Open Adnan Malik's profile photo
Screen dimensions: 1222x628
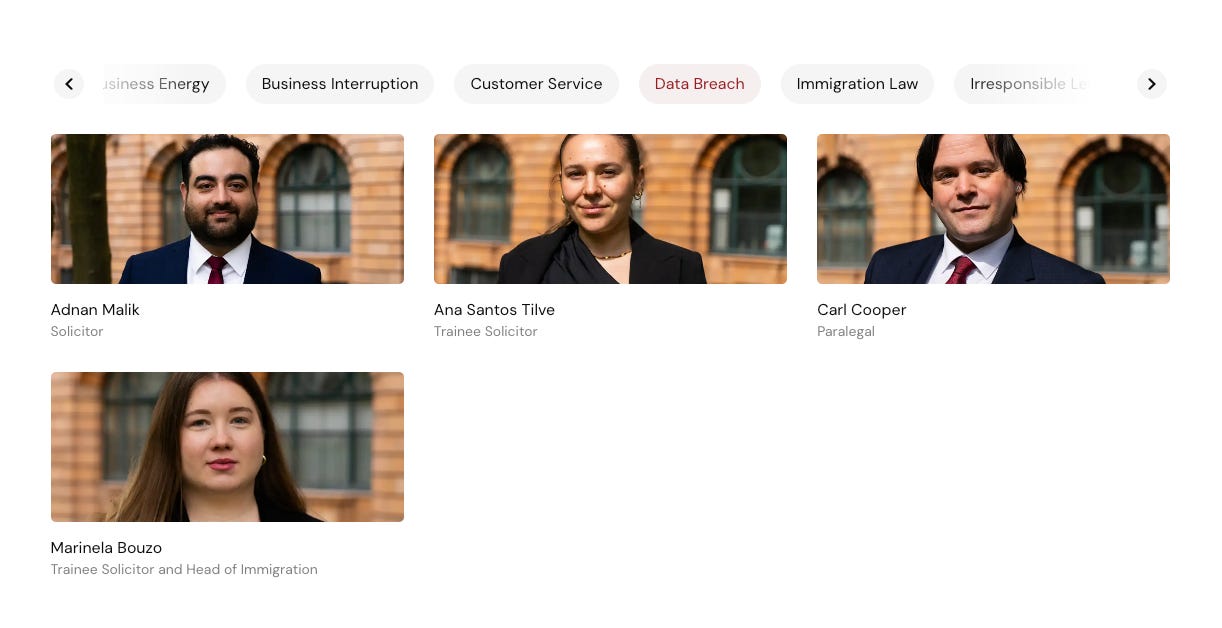227,209
